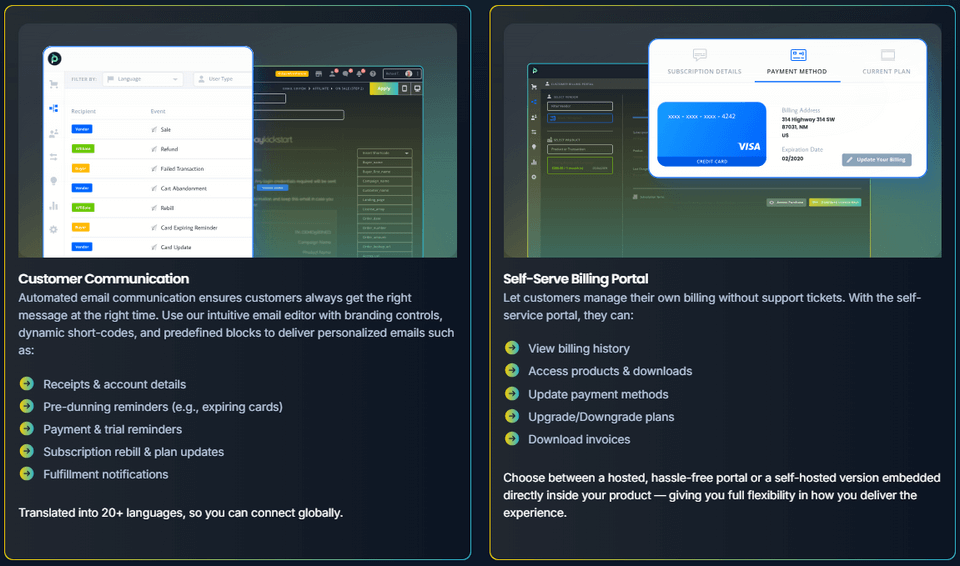This screenshot has width=960, height=566.
Task: Click the Visa credit card graphic
Action: [x=711, y=134]
